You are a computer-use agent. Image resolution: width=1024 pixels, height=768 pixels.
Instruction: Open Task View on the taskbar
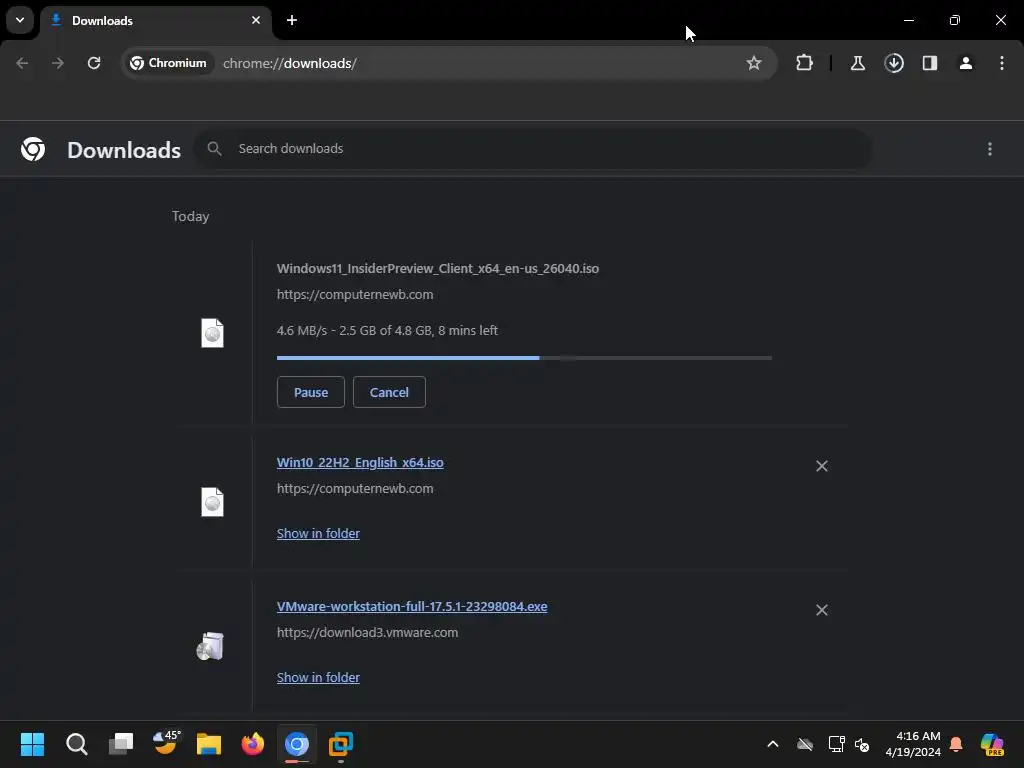click(x=121, y=744)
